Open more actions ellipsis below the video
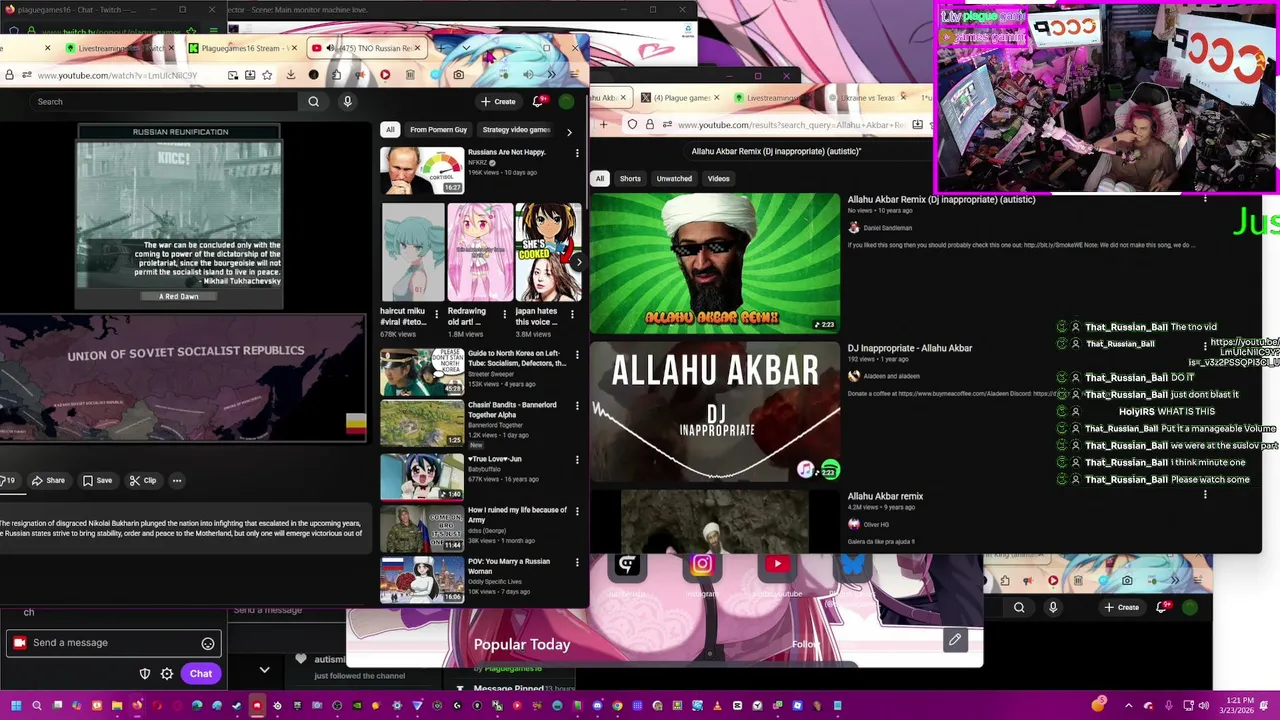The image size is (1280, 720). [177, 480]
